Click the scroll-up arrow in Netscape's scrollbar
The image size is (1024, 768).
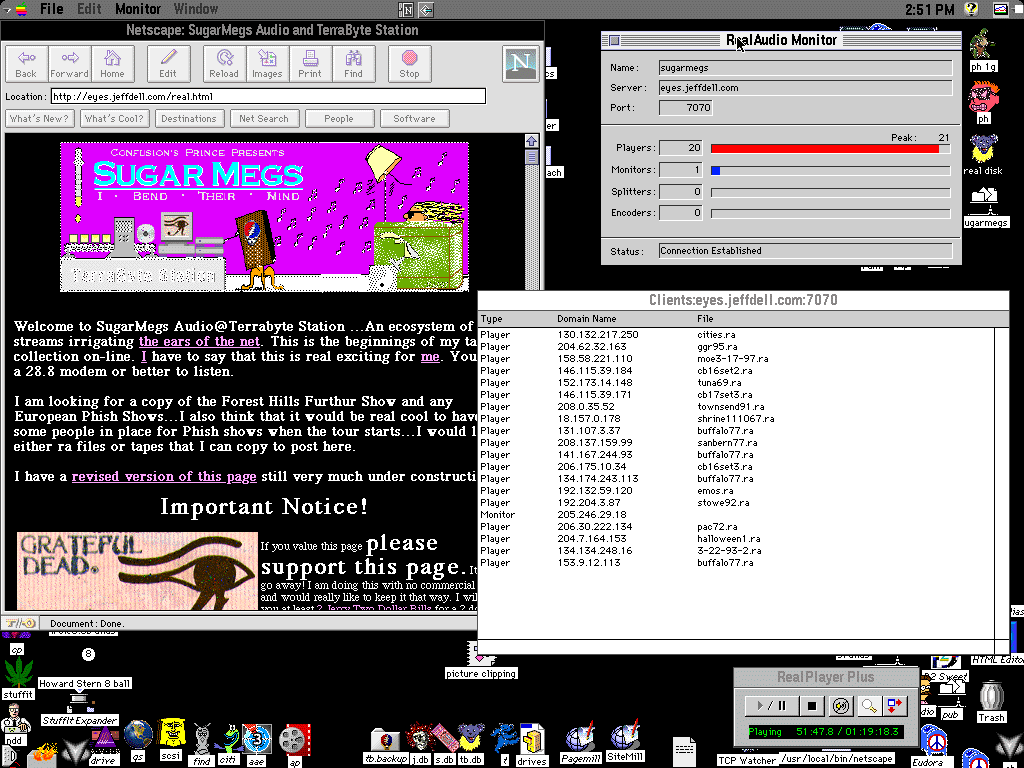[x=532, y=141]
